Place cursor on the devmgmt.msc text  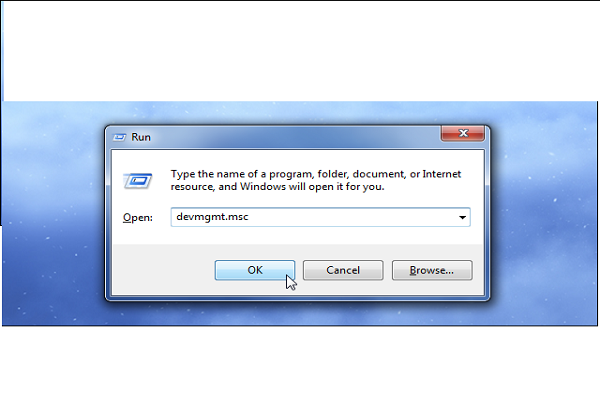(x=212, y=217)
